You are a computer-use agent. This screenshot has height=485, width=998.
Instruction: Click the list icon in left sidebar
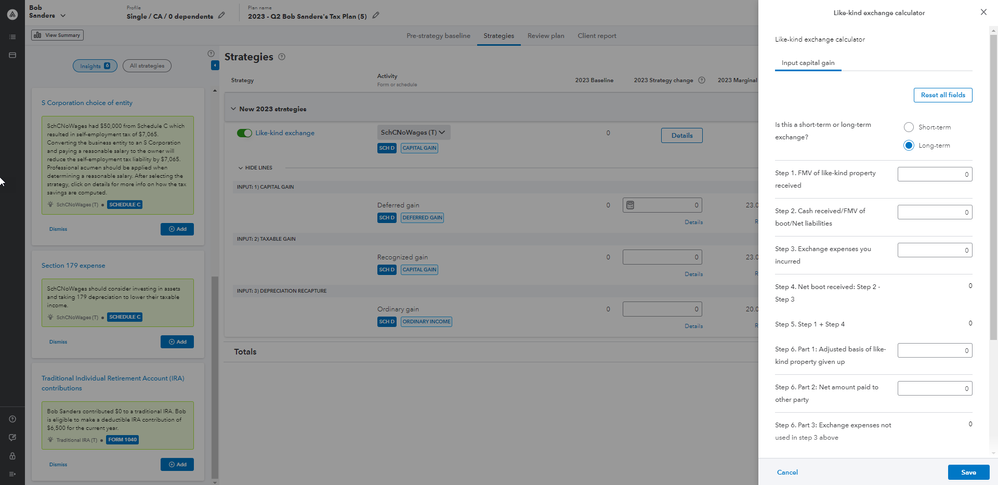click(x=12, y=37)
